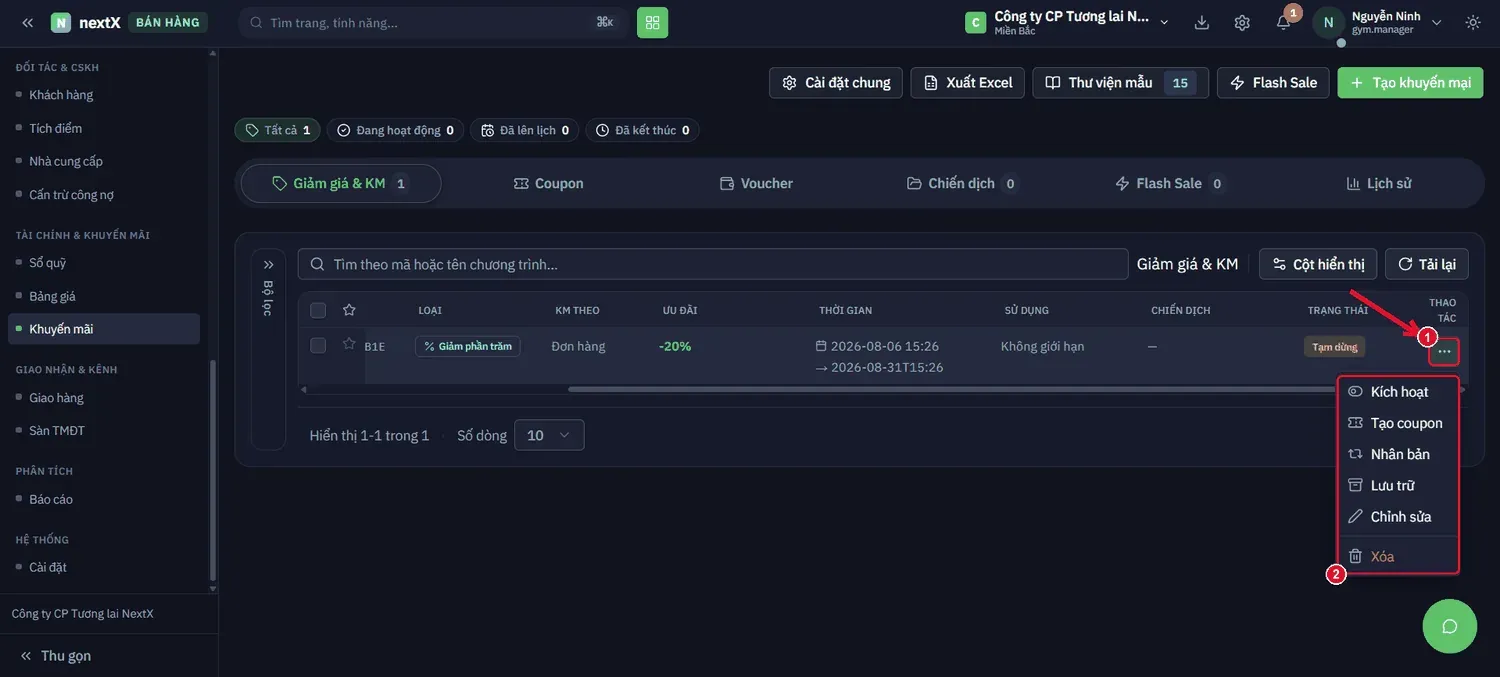Click the Tạo khuyến mại button
The height and width of the screenshot is (677, 1500).
point(1411,82)
